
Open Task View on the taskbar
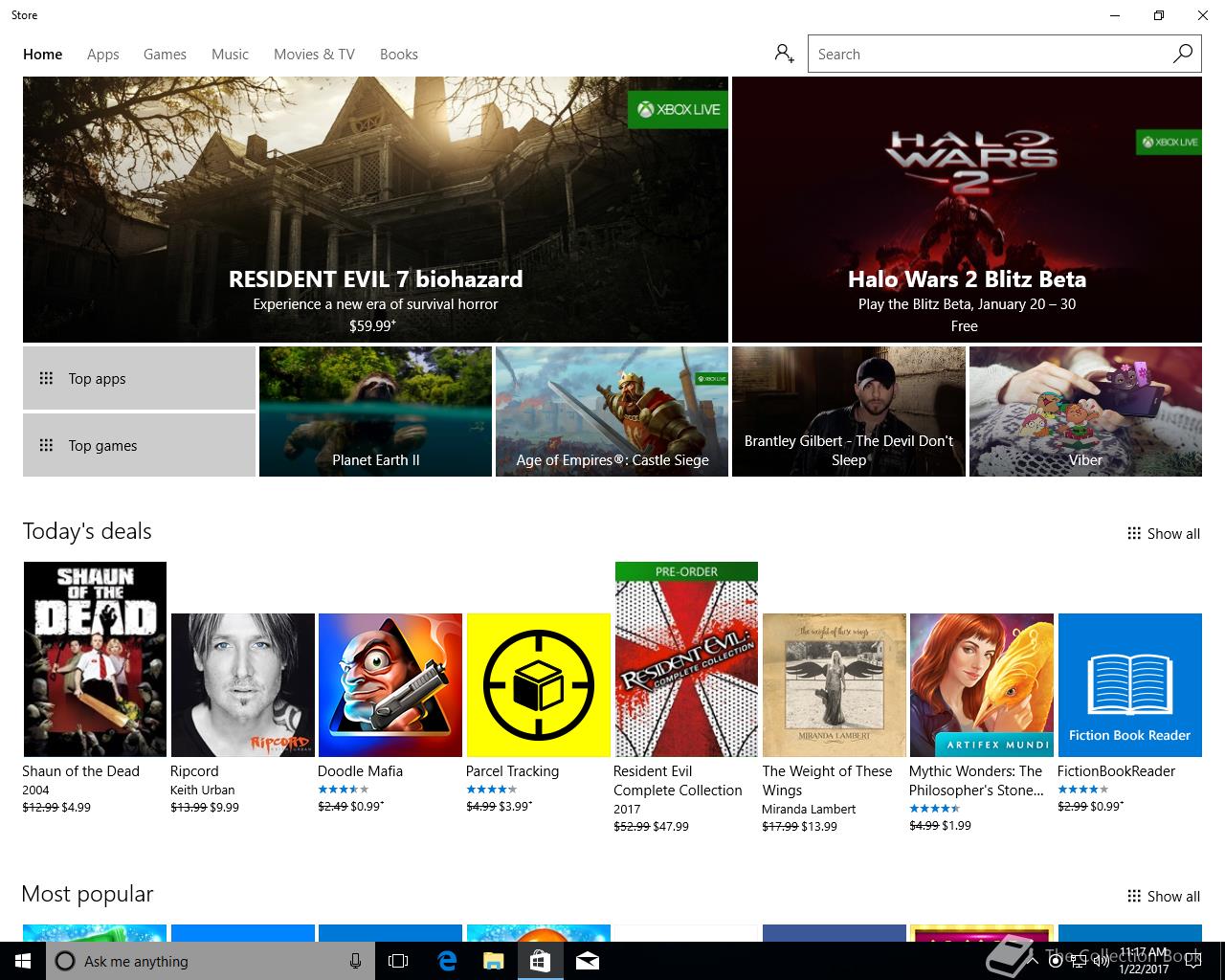[x=398, y=961]
